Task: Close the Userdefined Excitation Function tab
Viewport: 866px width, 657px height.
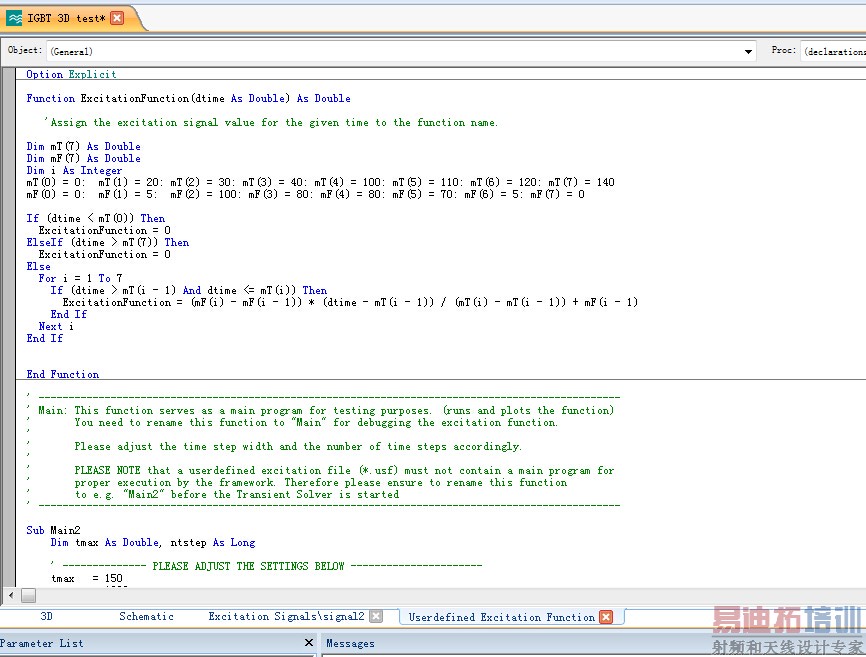Action: 606,617
